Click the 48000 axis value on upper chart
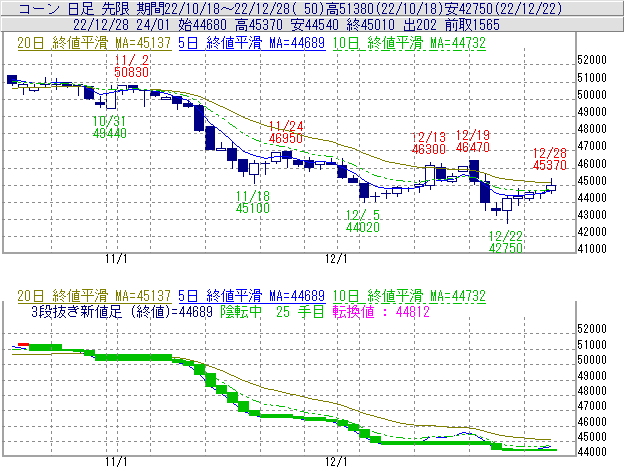 pyautogui.click(x=592, y=128)
